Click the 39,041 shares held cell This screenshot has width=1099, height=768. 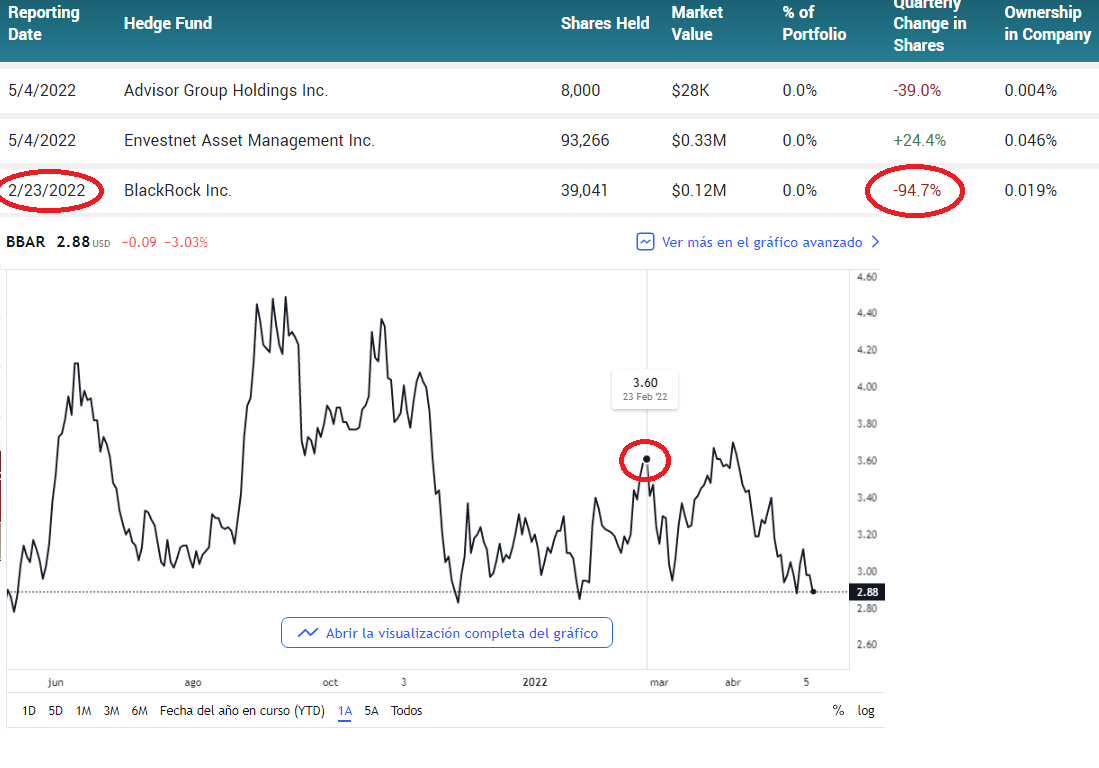pyautogui.click(x=584, y=190)
